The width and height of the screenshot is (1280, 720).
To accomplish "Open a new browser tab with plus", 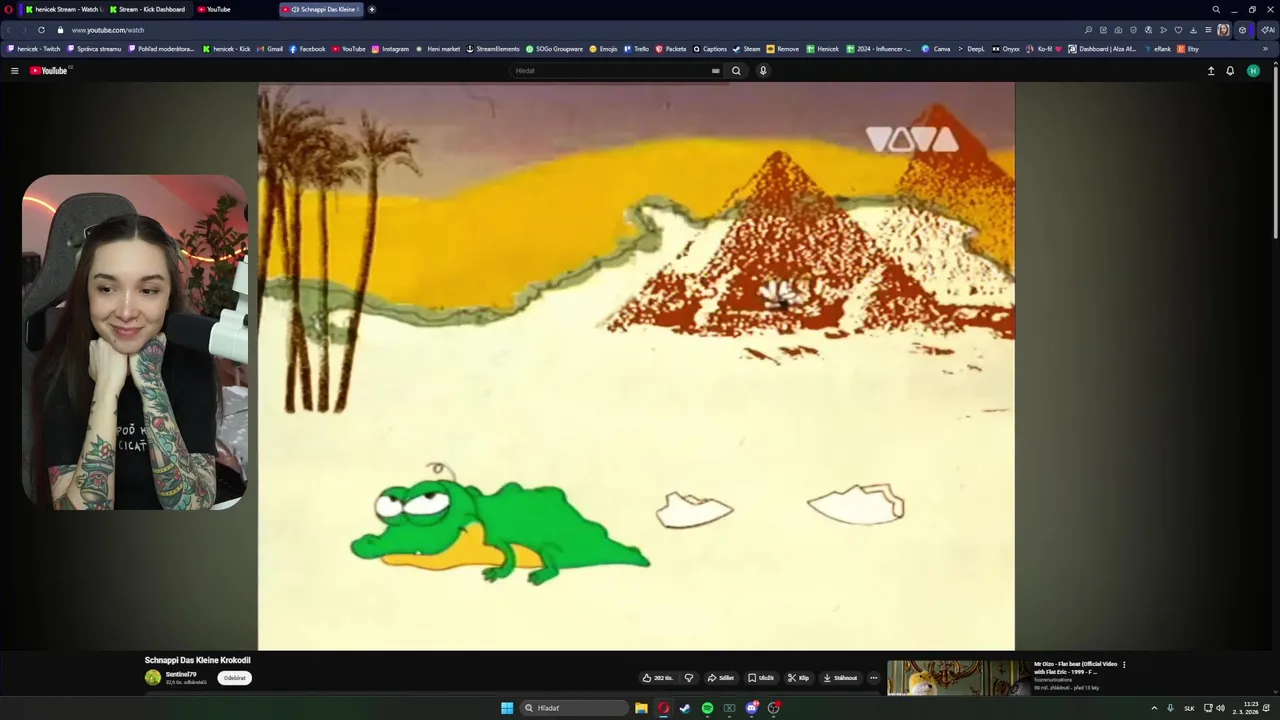I will point(372,9).
